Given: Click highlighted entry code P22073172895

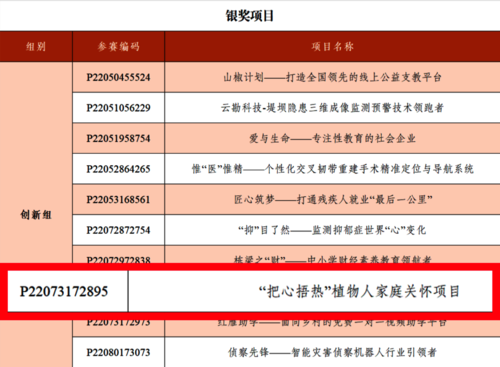Looking at the screenshot, I should click(64, 291).
